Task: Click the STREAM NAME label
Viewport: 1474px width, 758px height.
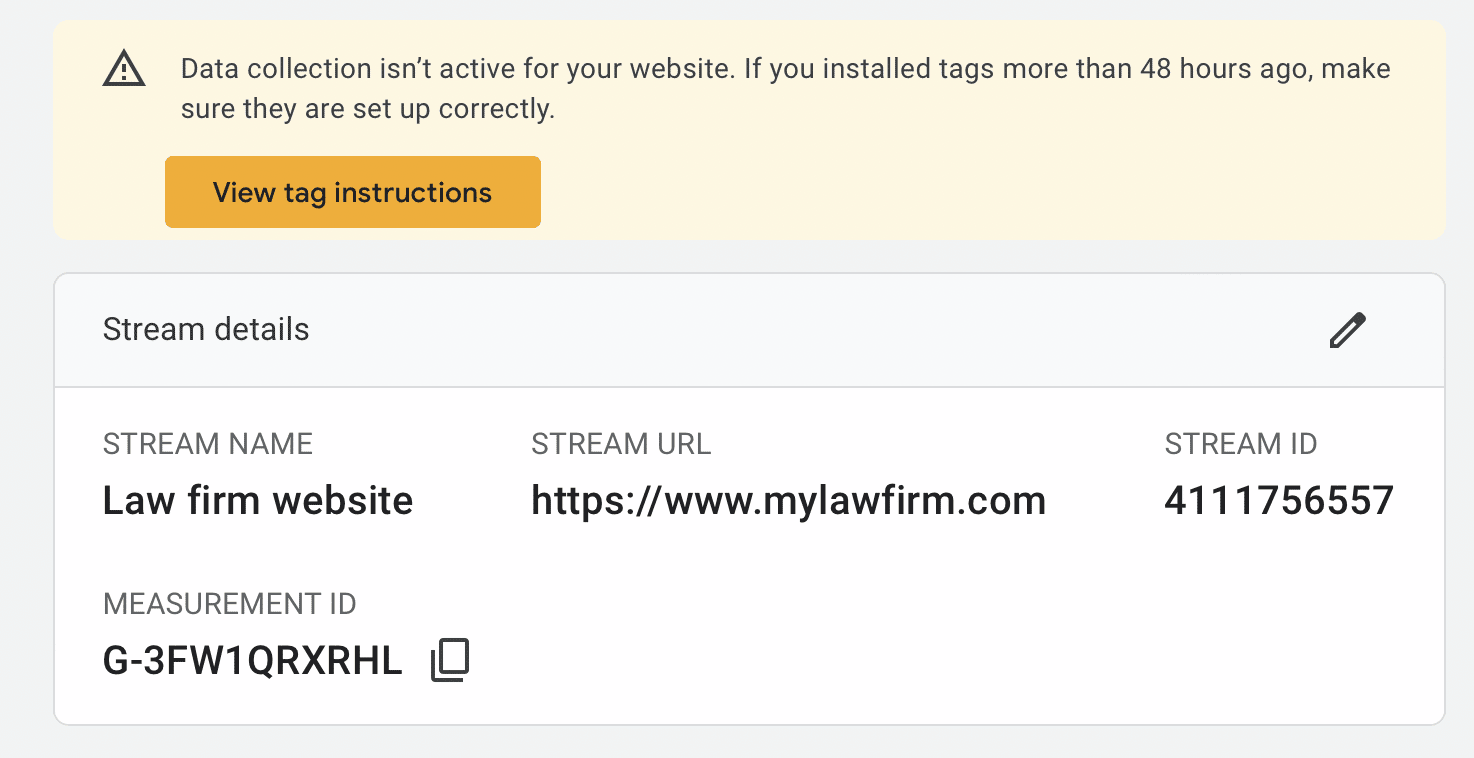Action: pyautogui.click(x=208, y=444)
